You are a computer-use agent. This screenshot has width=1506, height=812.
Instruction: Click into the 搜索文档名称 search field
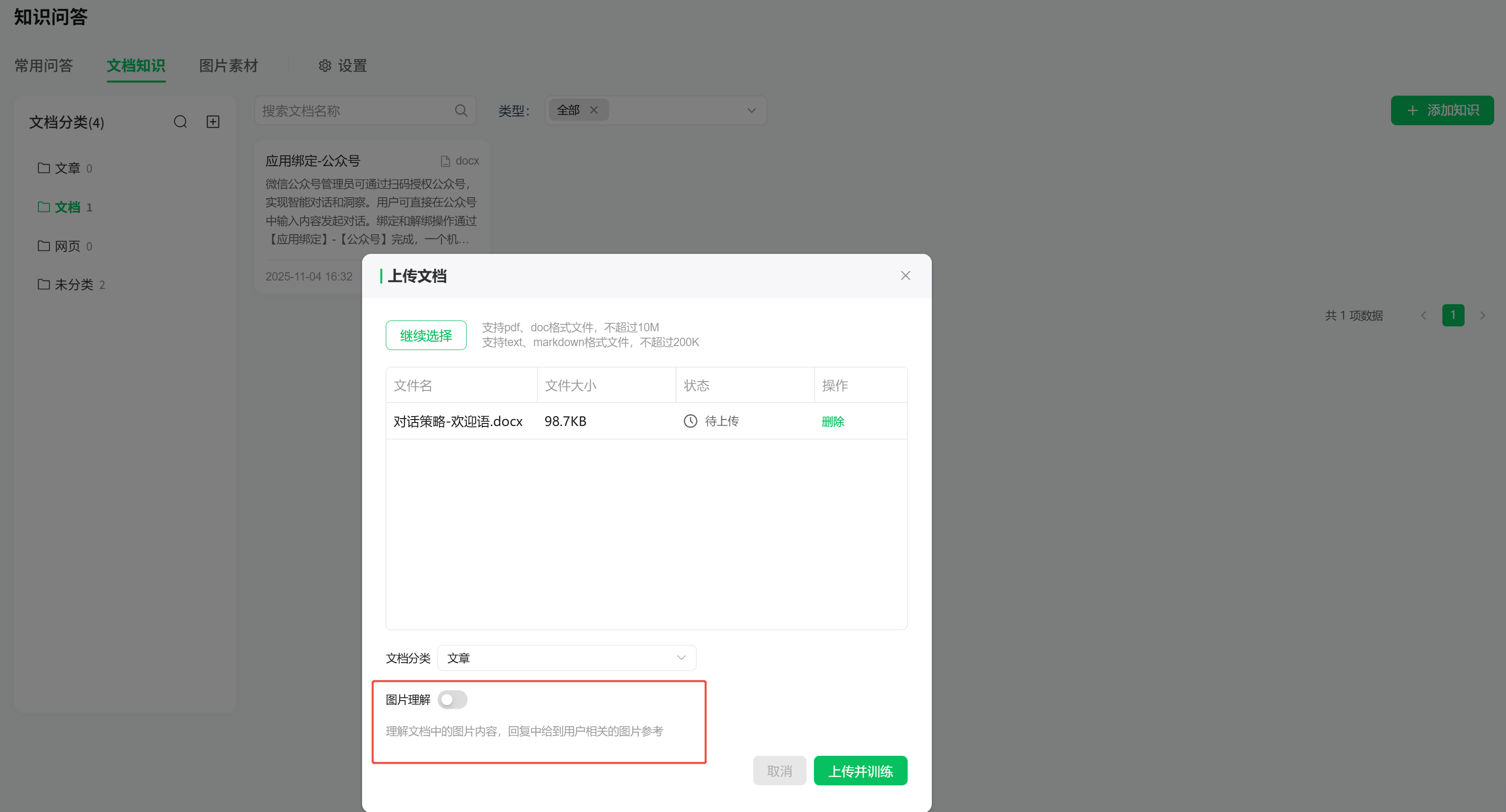(354, 110)
